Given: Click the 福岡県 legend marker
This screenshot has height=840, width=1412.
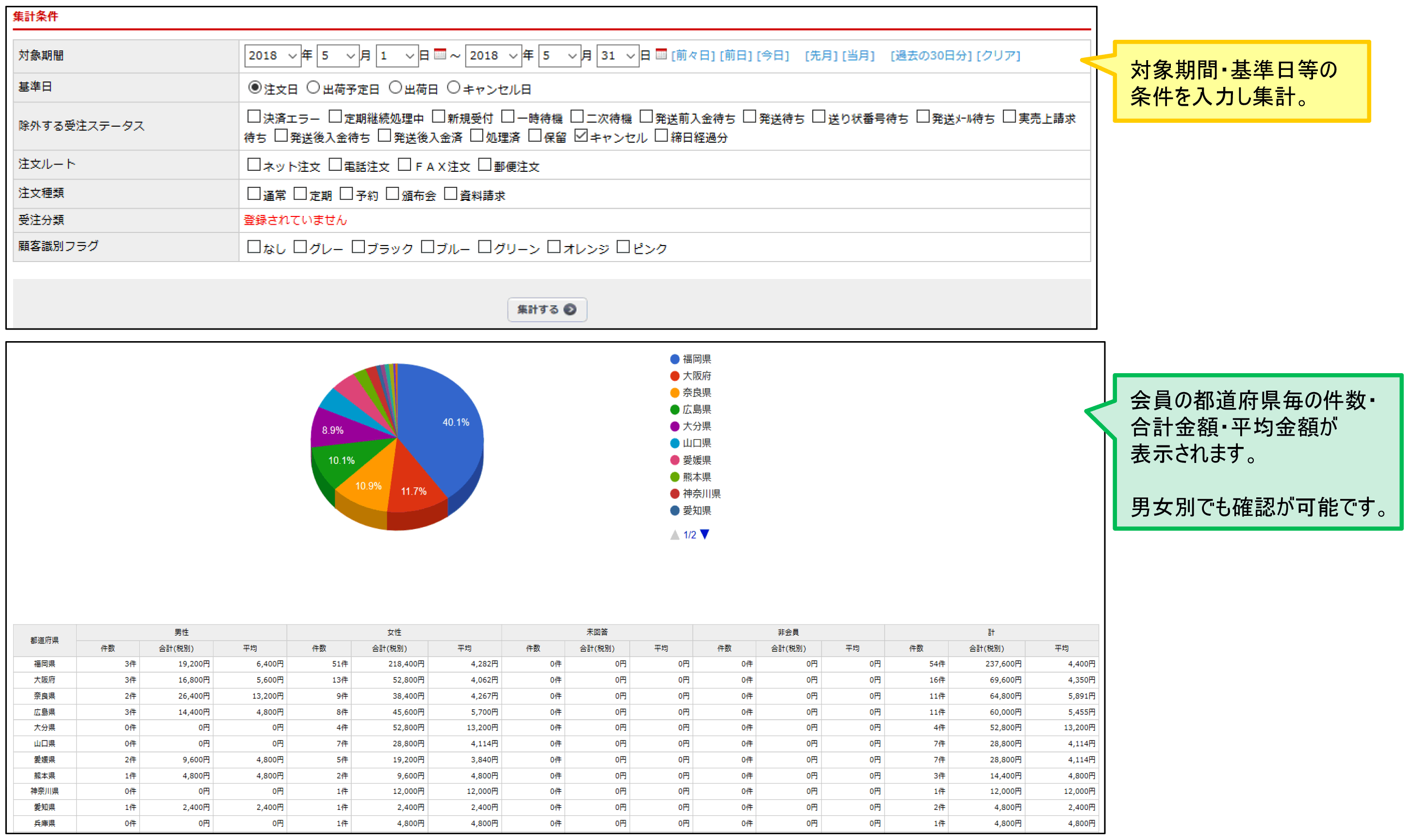Looking at the screenshot, I should click(x=674, y=359).
